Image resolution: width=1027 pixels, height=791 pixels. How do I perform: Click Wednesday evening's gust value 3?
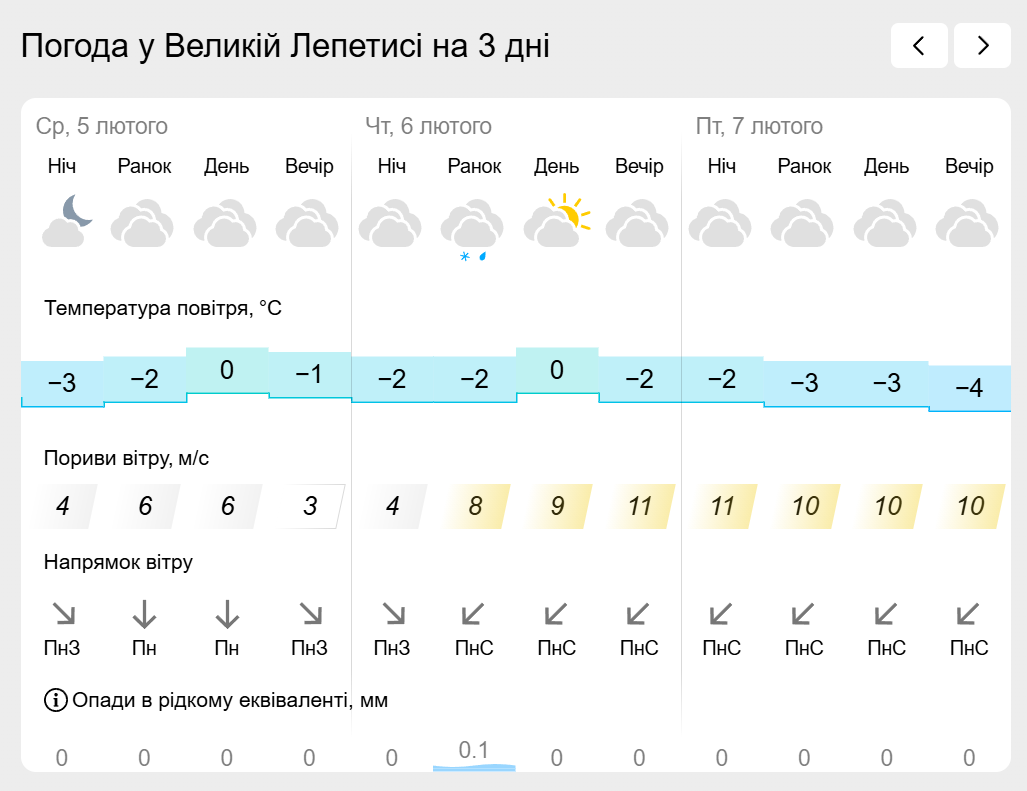pyautogui.click(x=310, y=506)
